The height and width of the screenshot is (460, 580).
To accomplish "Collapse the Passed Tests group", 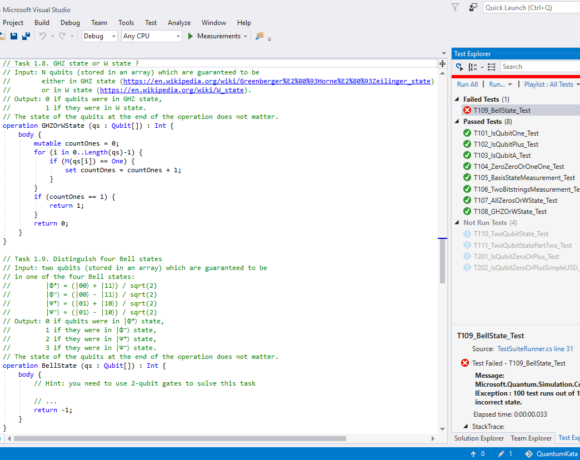I will 457,121.
